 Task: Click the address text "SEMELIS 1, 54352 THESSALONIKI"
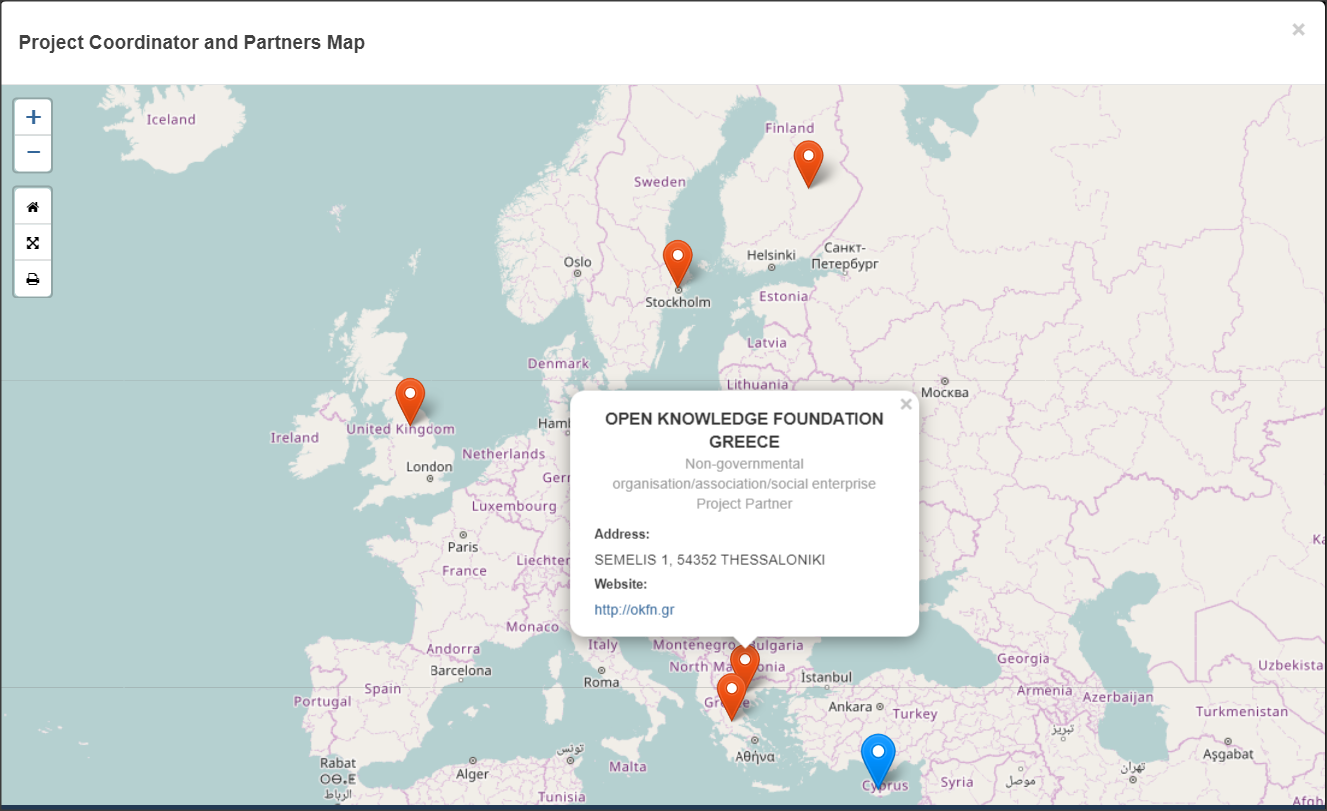point(709,560)
